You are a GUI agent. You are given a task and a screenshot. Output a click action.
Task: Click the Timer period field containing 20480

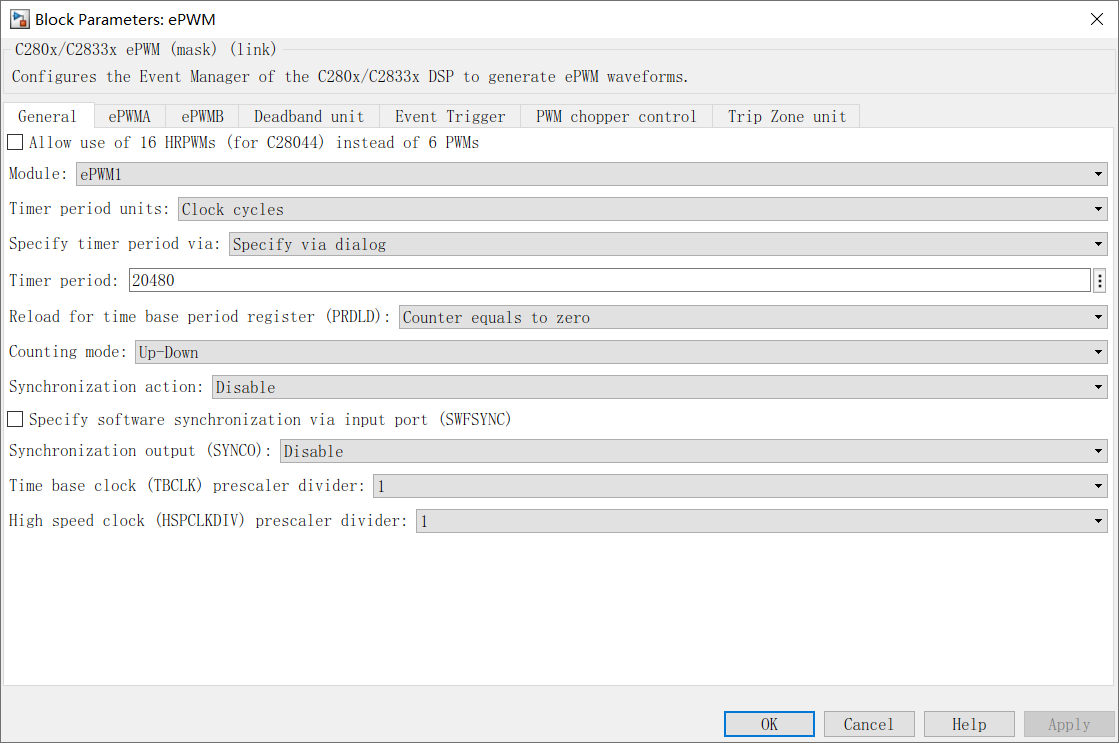coord(609,280)
